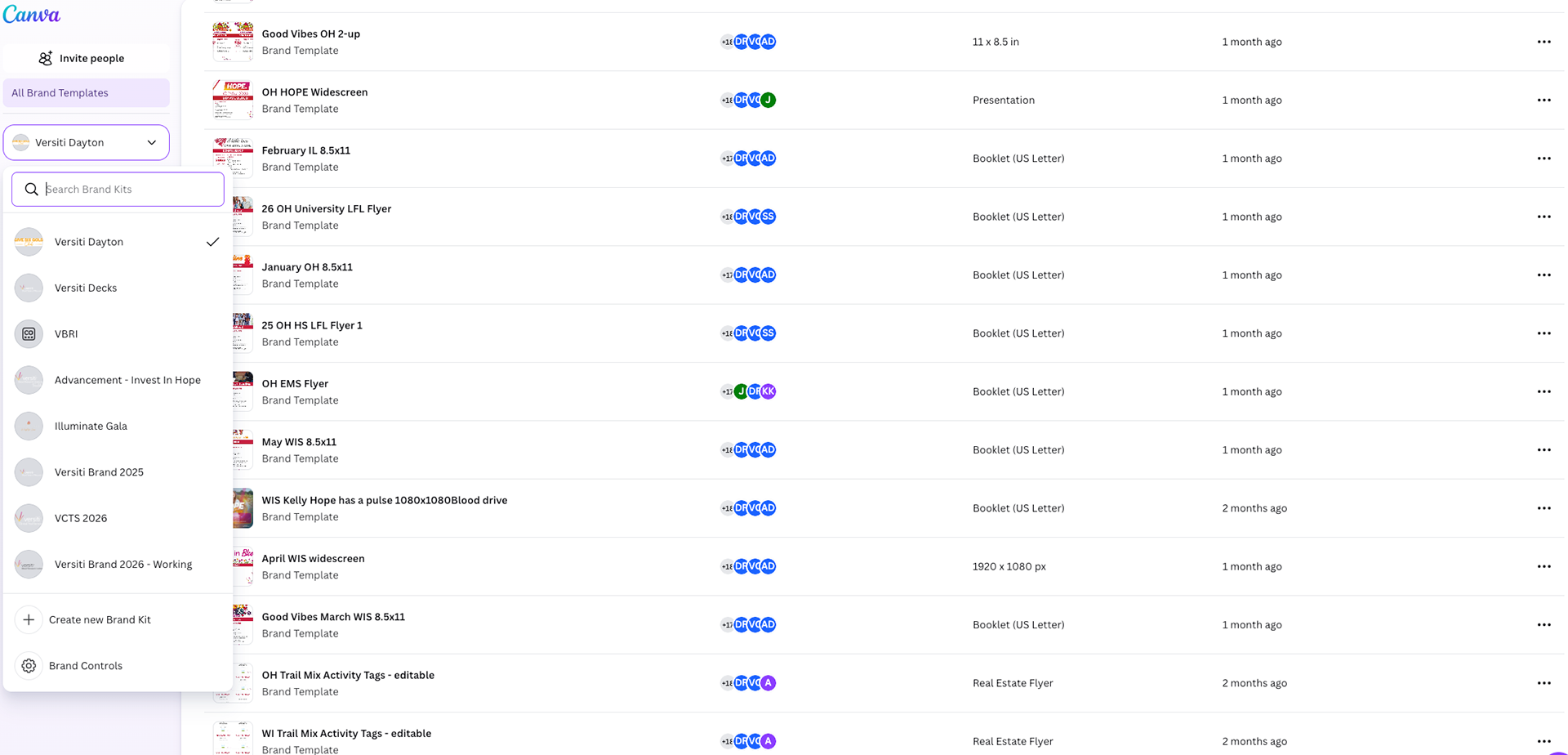Open the OH HOPE Widescreen thumbnail
1568x755 pixels.
[233, 100]
